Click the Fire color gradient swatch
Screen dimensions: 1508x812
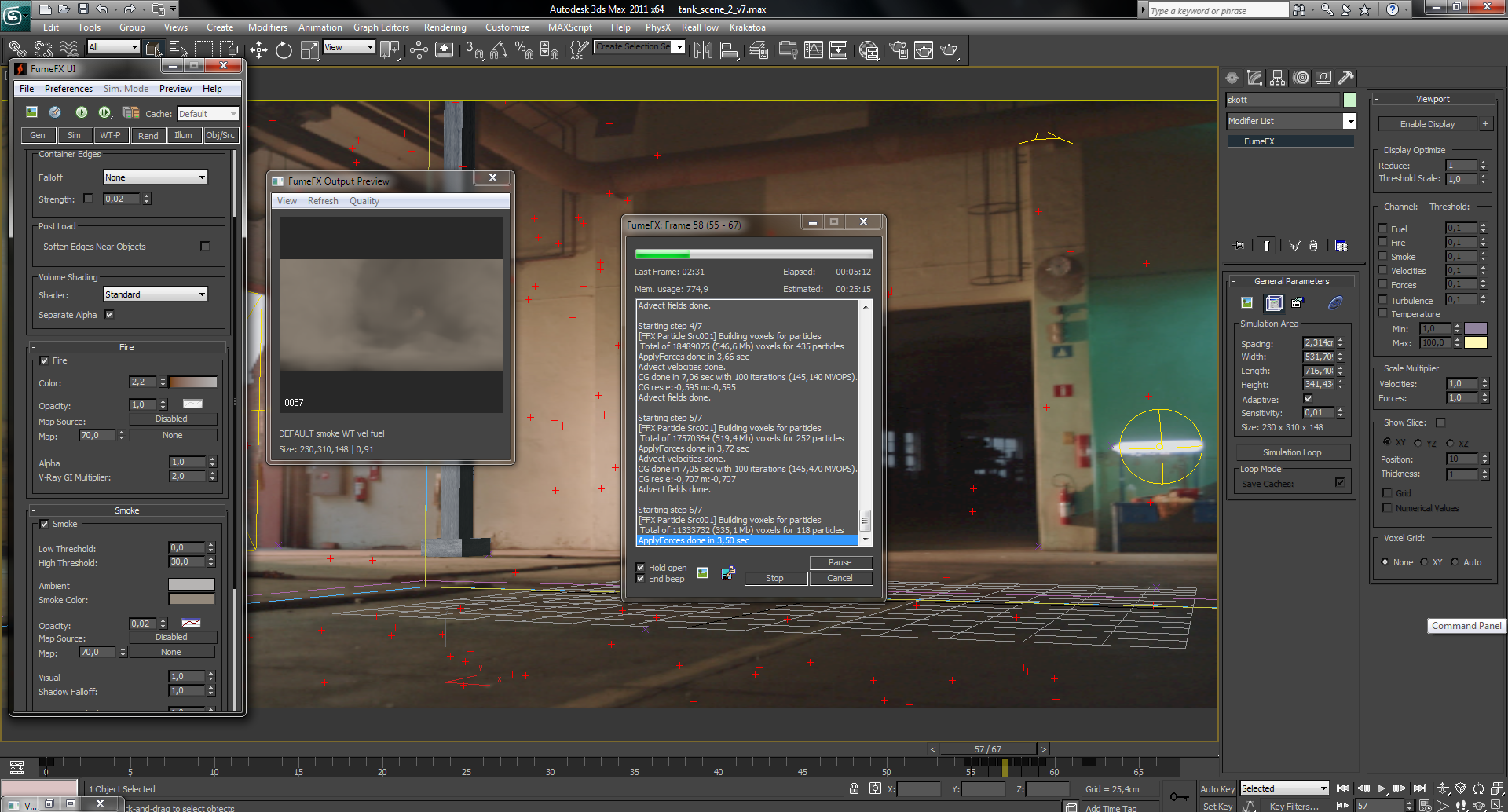point(193,382)
